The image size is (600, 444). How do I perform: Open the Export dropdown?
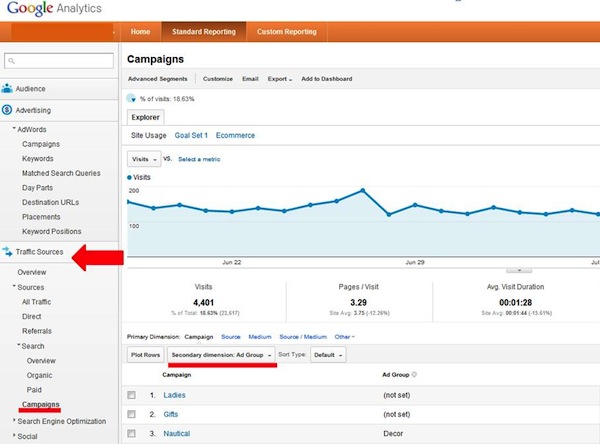pyautogui.click(x=280, y=79)
